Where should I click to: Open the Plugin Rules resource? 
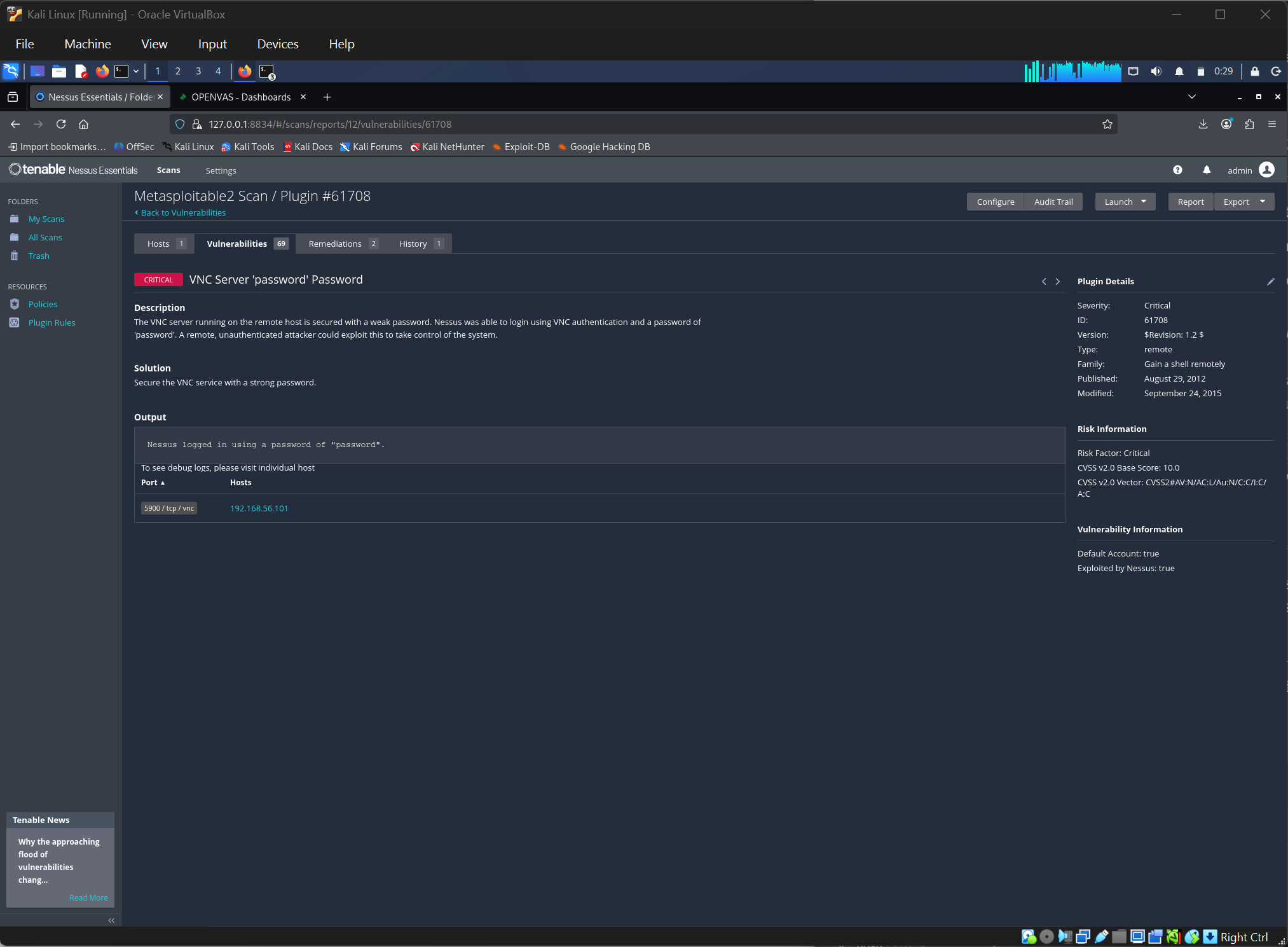[51, 322]
